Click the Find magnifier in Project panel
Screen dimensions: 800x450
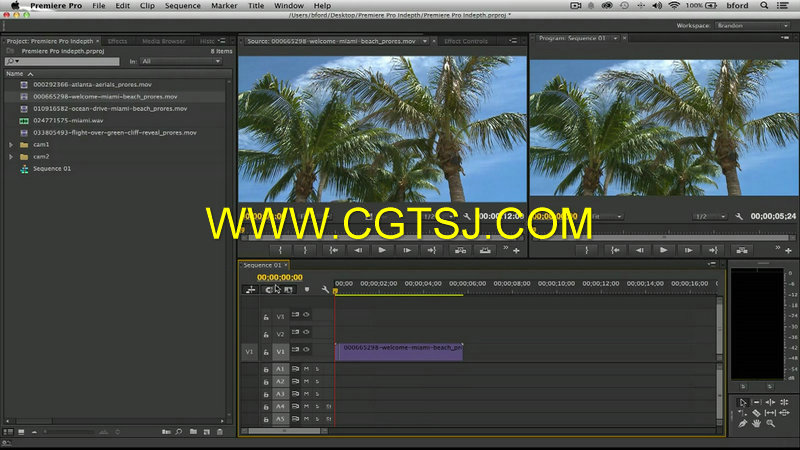pos(179,432)
